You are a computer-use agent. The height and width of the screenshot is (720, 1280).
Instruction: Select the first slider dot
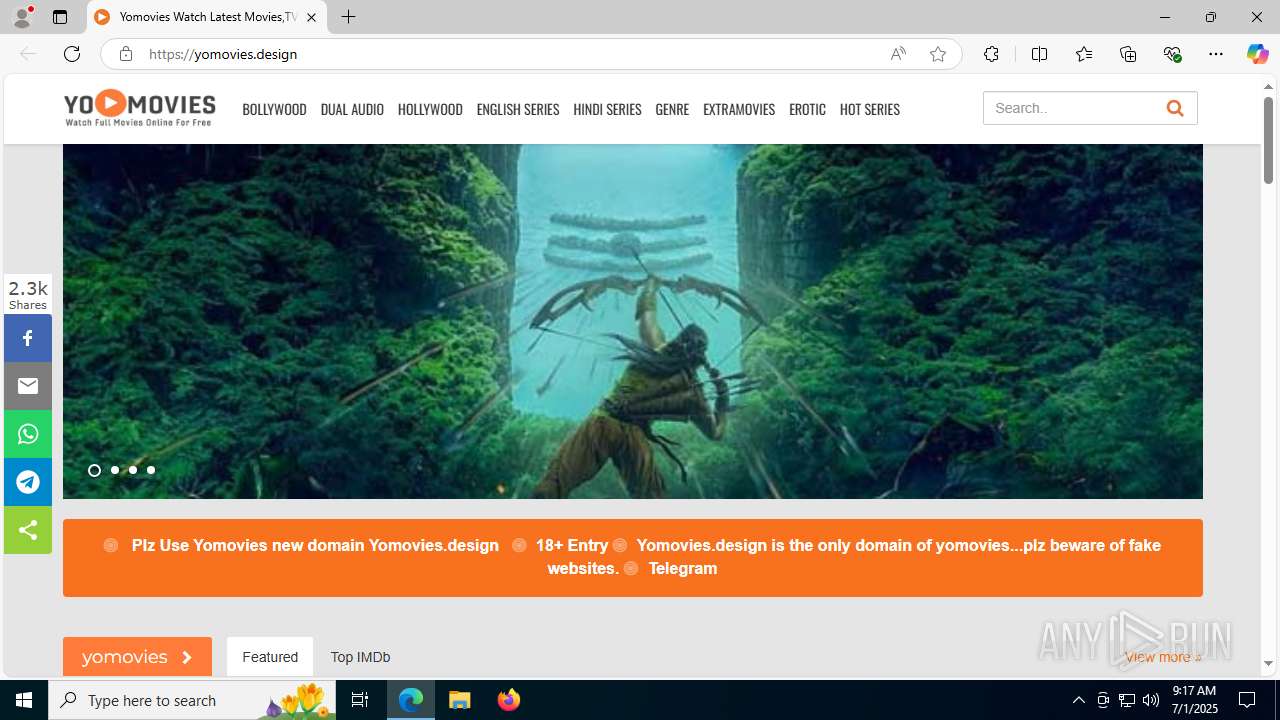coord(94,470)
